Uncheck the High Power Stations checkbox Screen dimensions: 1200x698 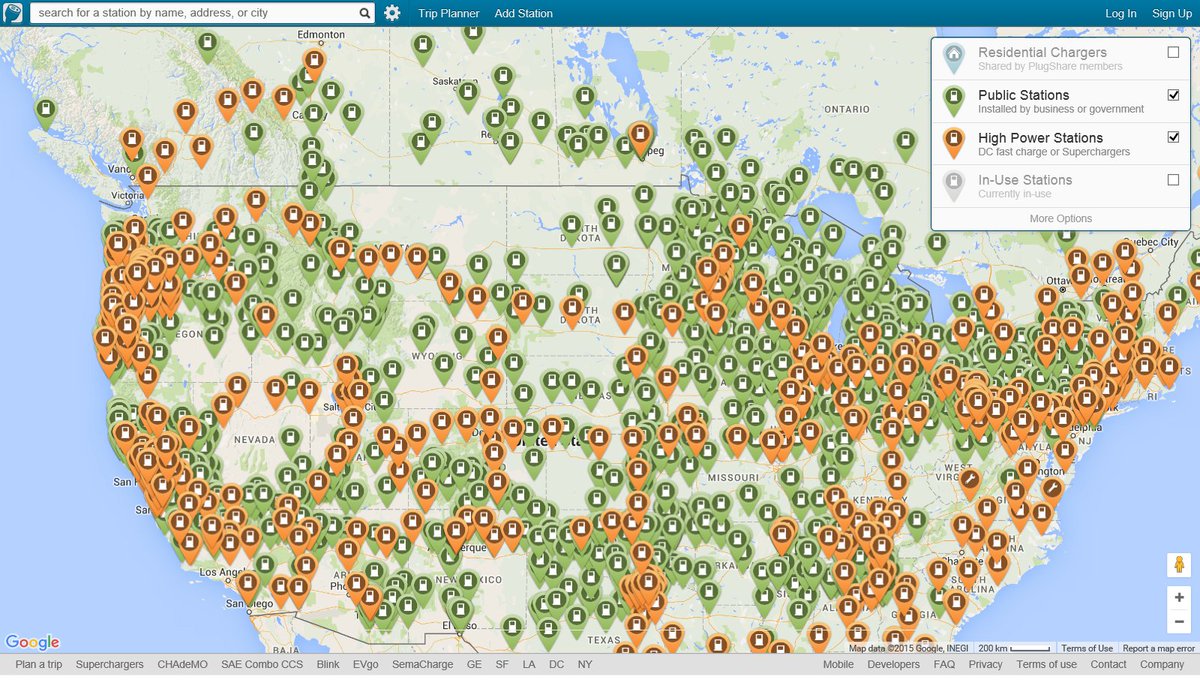[x=1173, y=137]
